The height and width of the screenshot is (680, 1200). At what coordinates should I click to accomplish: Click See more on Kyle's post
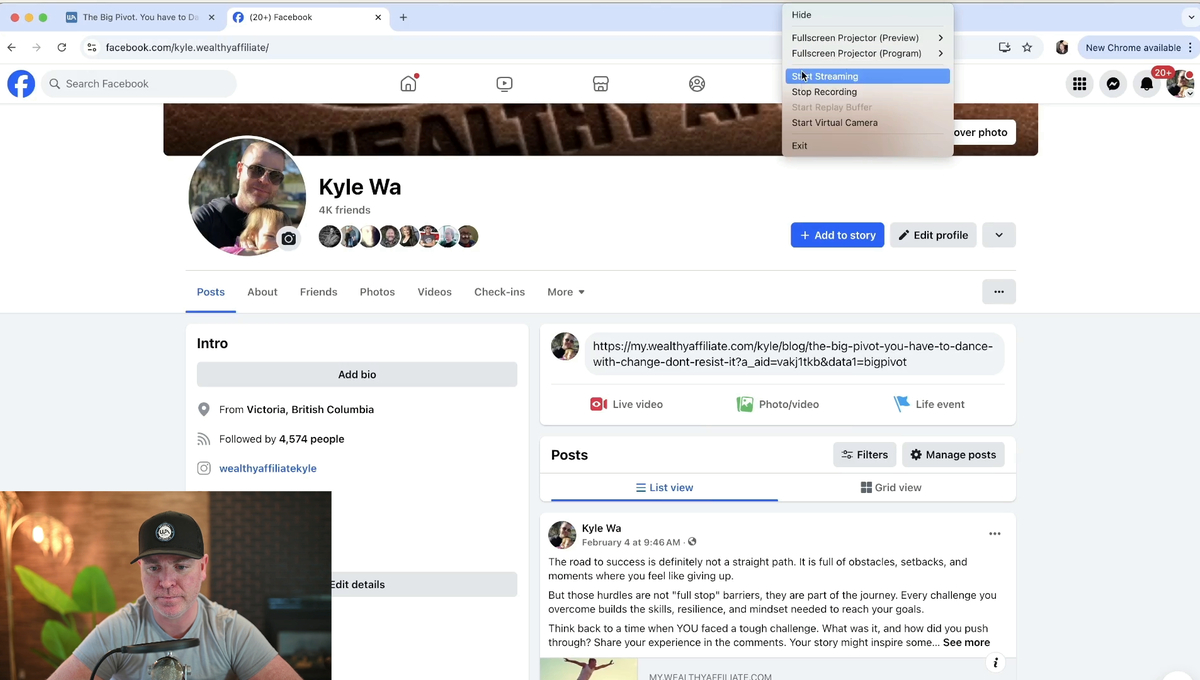966,642
